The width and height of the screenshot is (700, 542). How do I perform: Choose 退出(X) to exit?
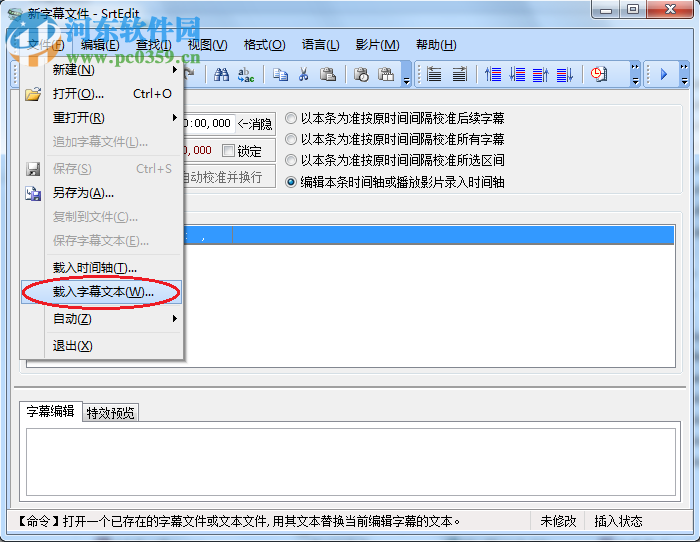[102, 346]
